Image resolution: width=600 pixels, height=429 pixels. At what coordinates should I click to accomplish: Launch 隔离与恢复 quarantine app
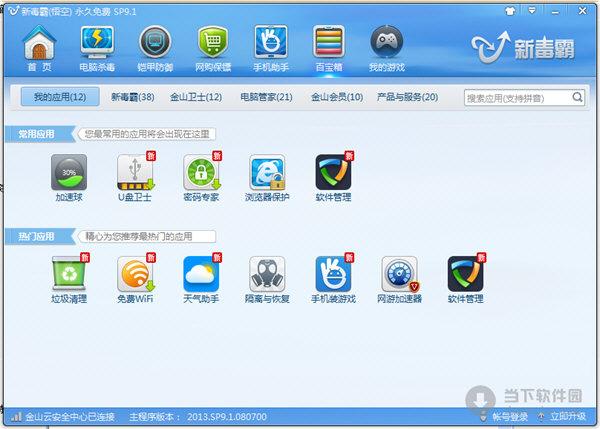(267, 280)
